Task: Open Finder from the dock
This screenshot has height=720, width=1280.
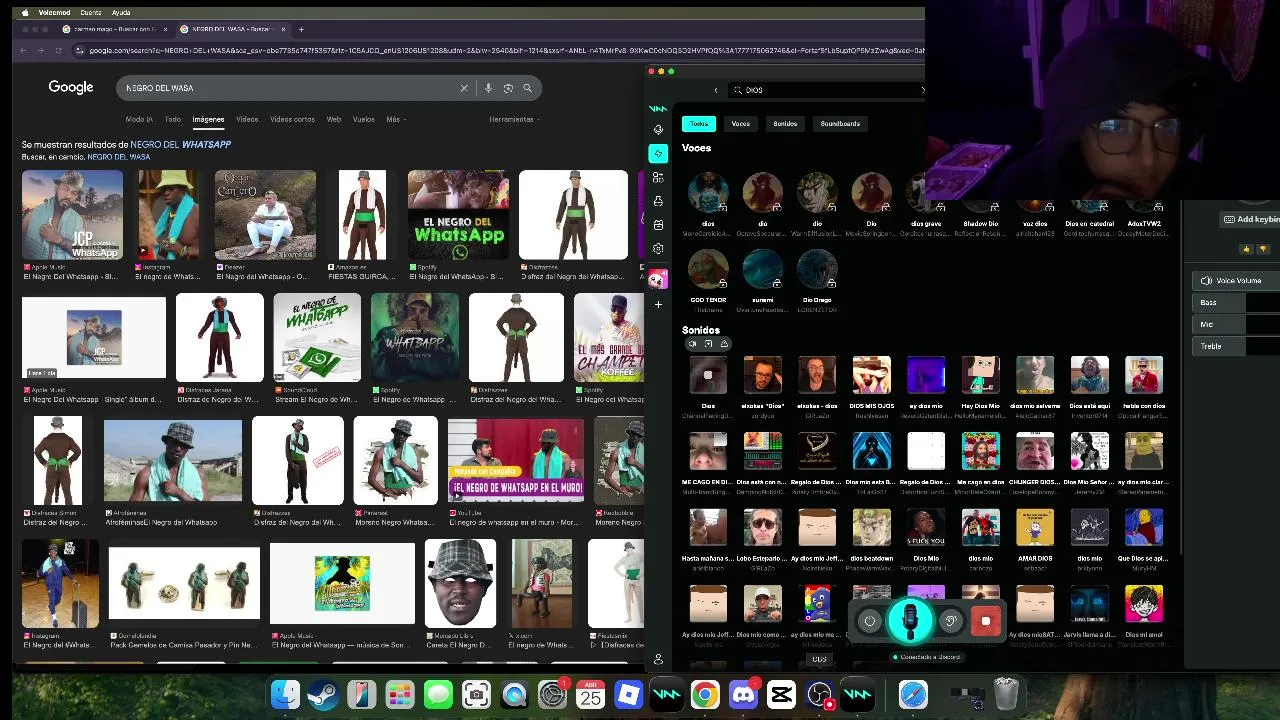Action: tap(285, 694)
